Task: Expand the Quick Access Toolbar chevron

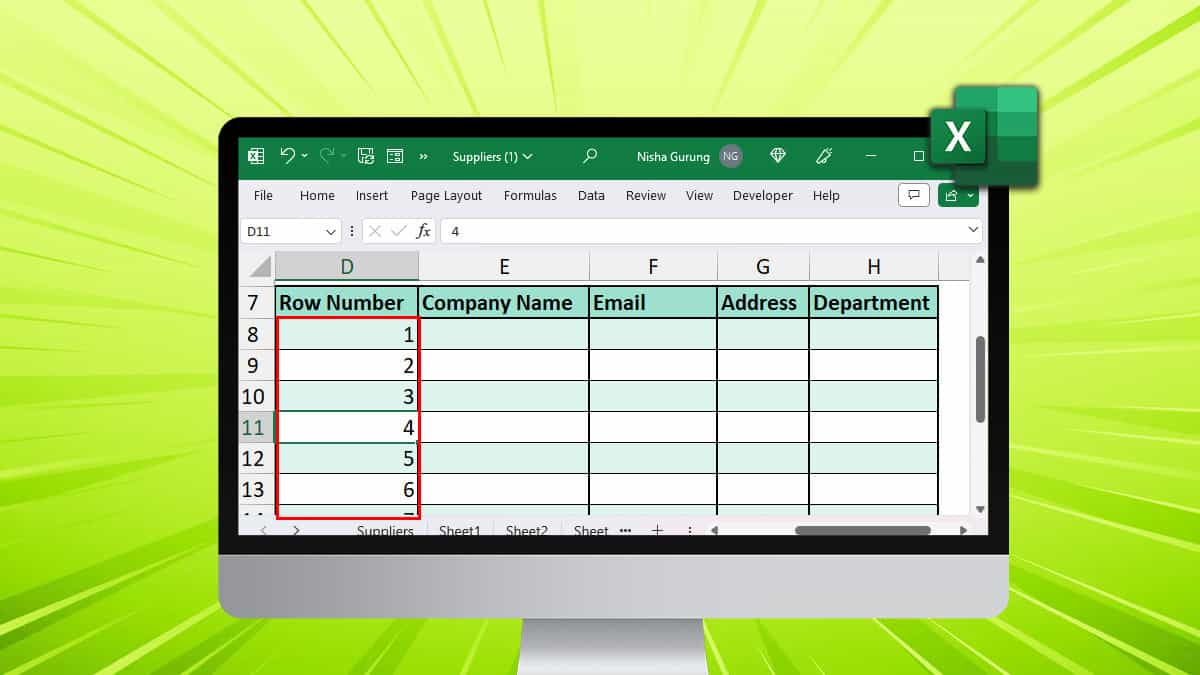Action: tap(423, 156)
